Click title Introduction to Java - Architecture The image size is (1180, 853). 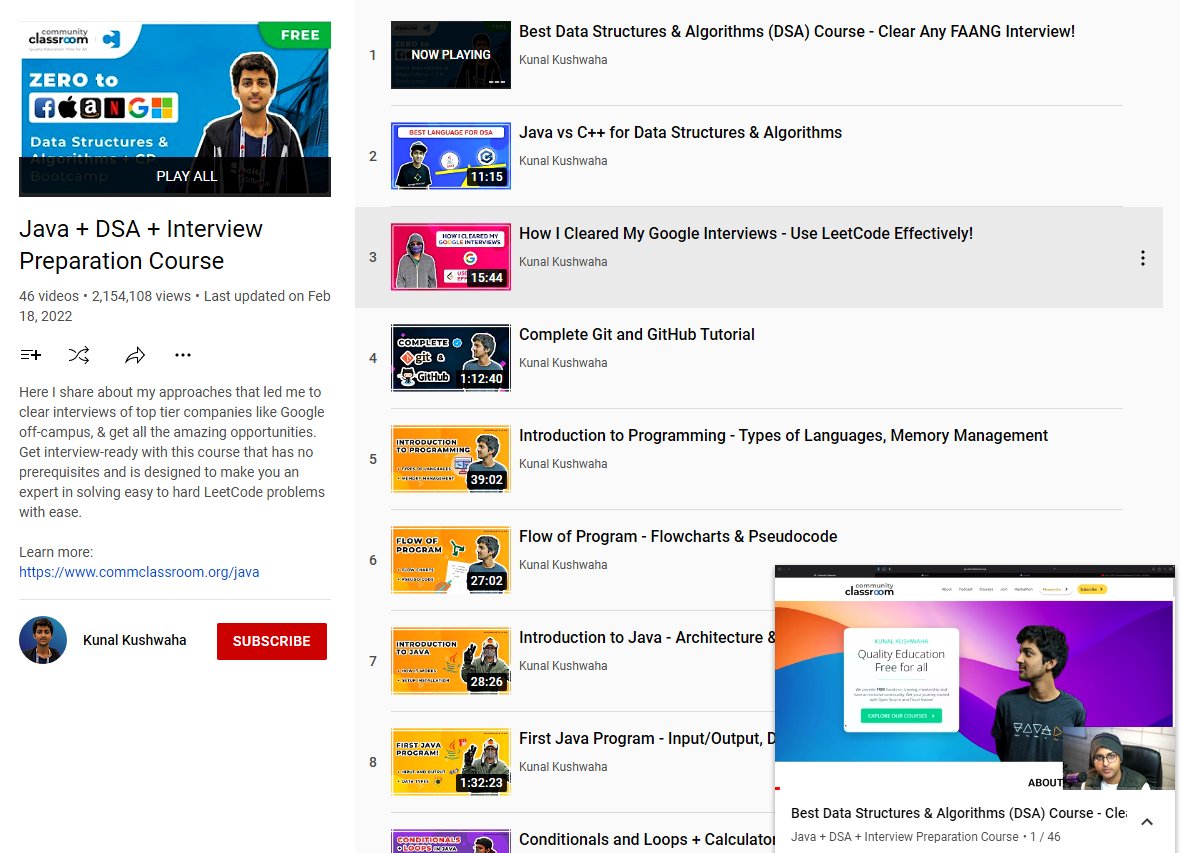tap(647, 637)
